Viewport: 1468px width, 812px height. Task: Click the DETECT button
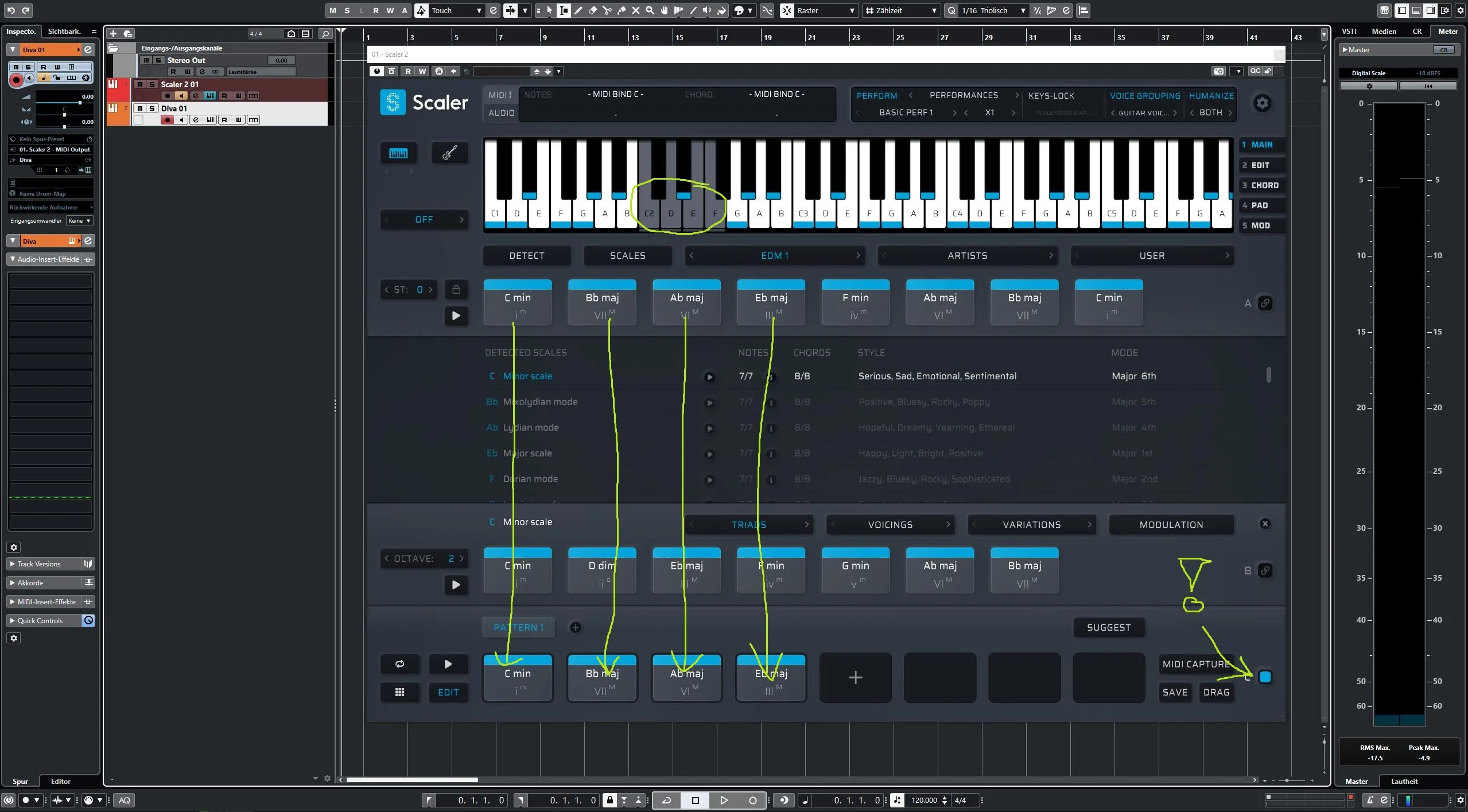point(527,256)
